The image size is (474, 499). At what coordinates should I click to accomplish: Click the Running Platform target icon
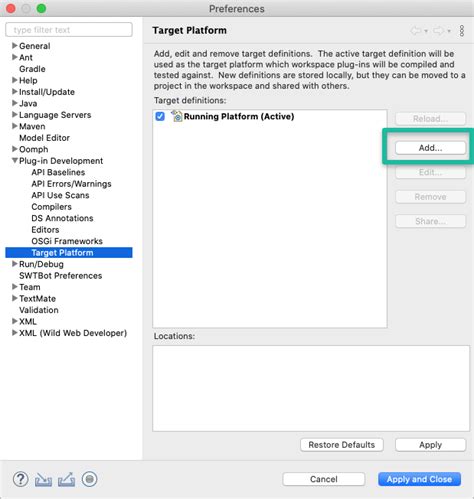coord(177,116)
